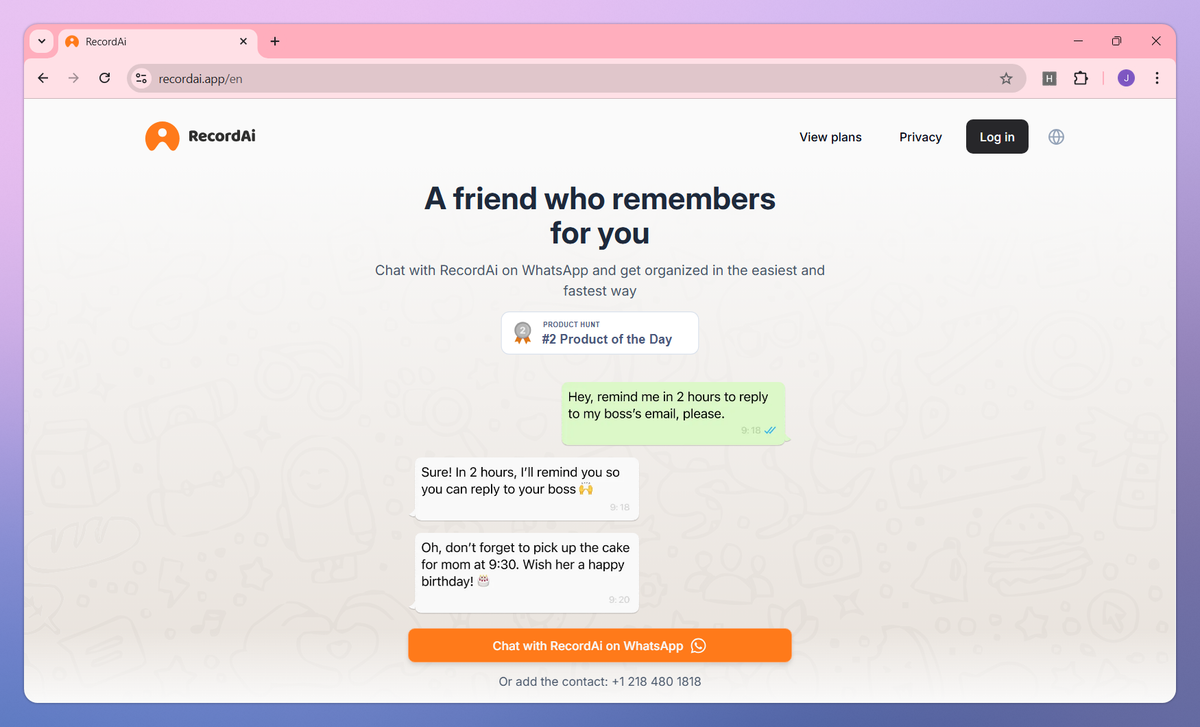
Task: Click the heading 'A friend who remembers for you'
Action: click(x=600, y=216)
